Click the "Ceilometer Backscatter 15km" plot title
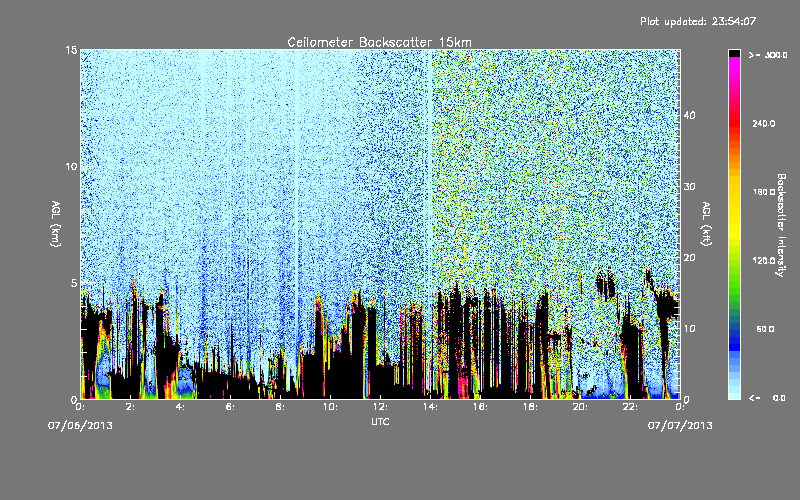This screenshot has width=800, height=500. click(379, 42)
